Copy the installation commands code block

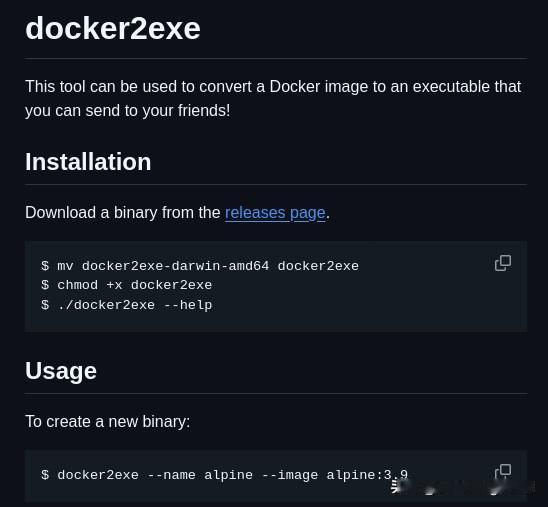click(x=503, y=263)
